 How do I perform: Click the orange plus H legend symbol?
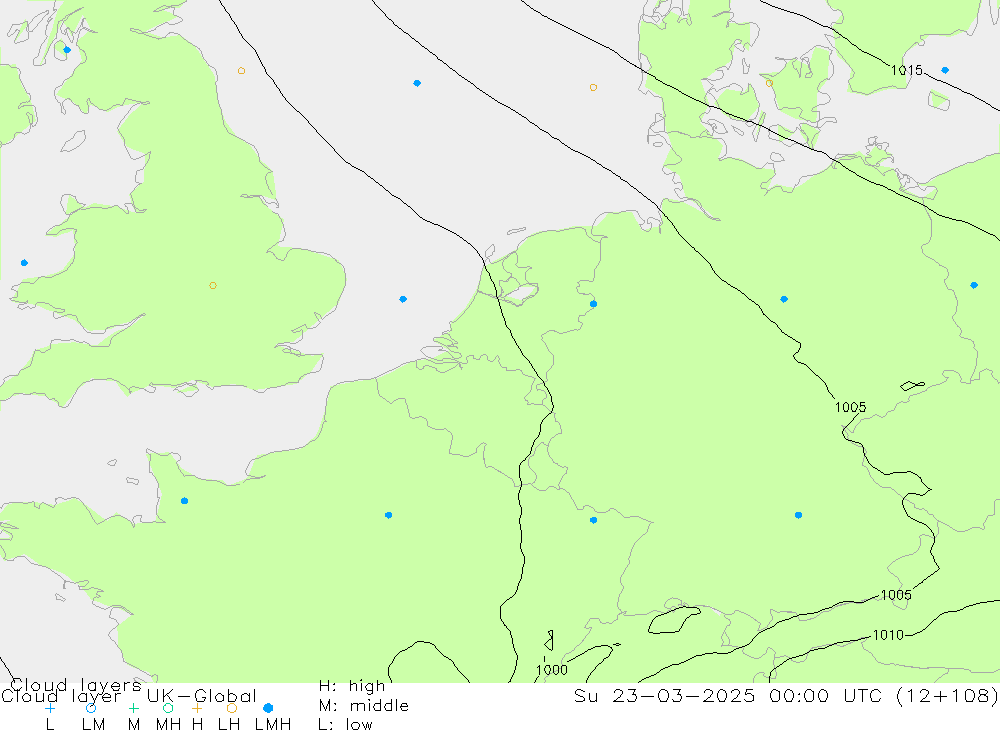(197, 708)
